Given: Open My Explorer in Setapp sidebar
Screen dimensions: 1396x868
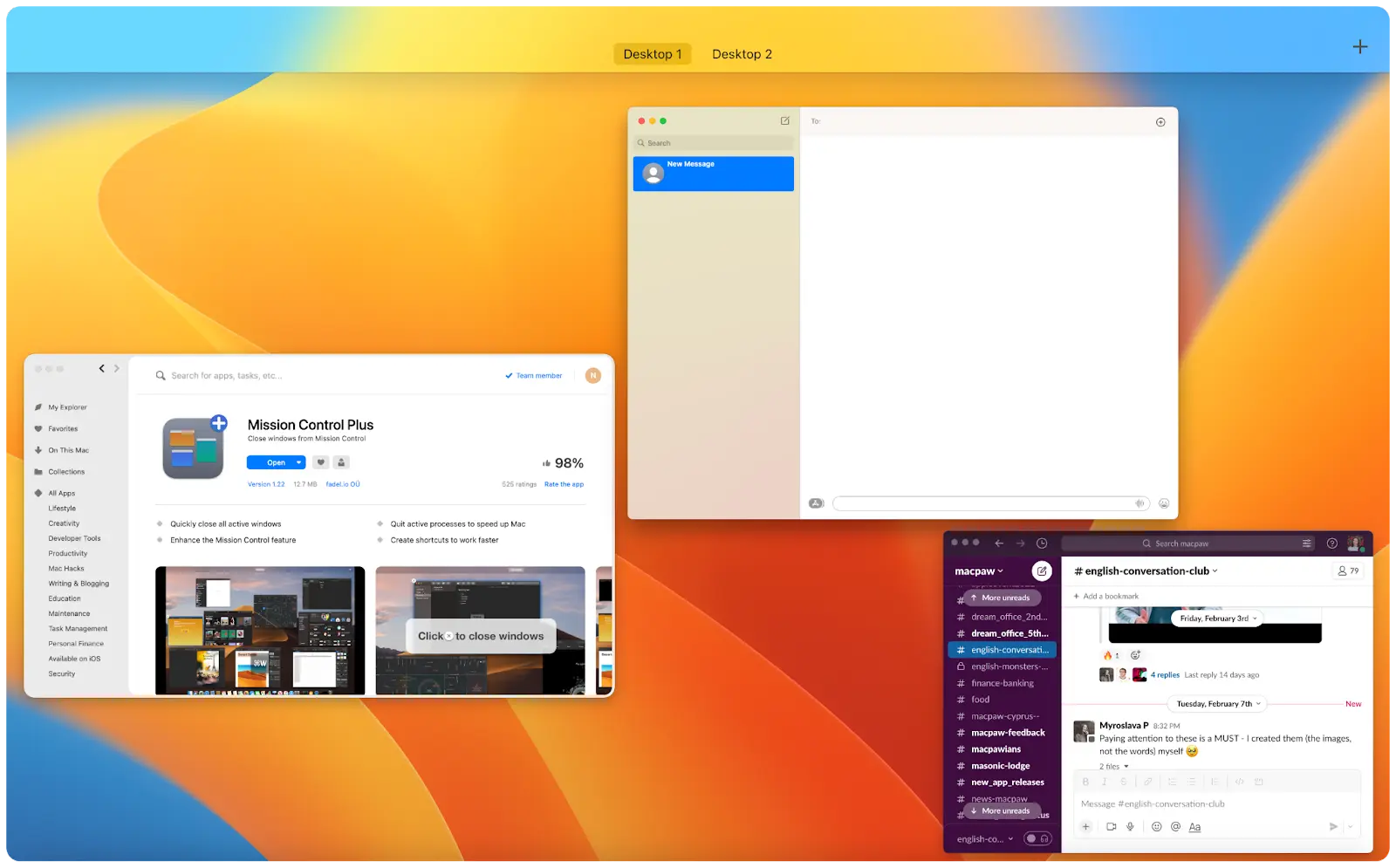Looking at the screenshot, I should coord(67,407).
